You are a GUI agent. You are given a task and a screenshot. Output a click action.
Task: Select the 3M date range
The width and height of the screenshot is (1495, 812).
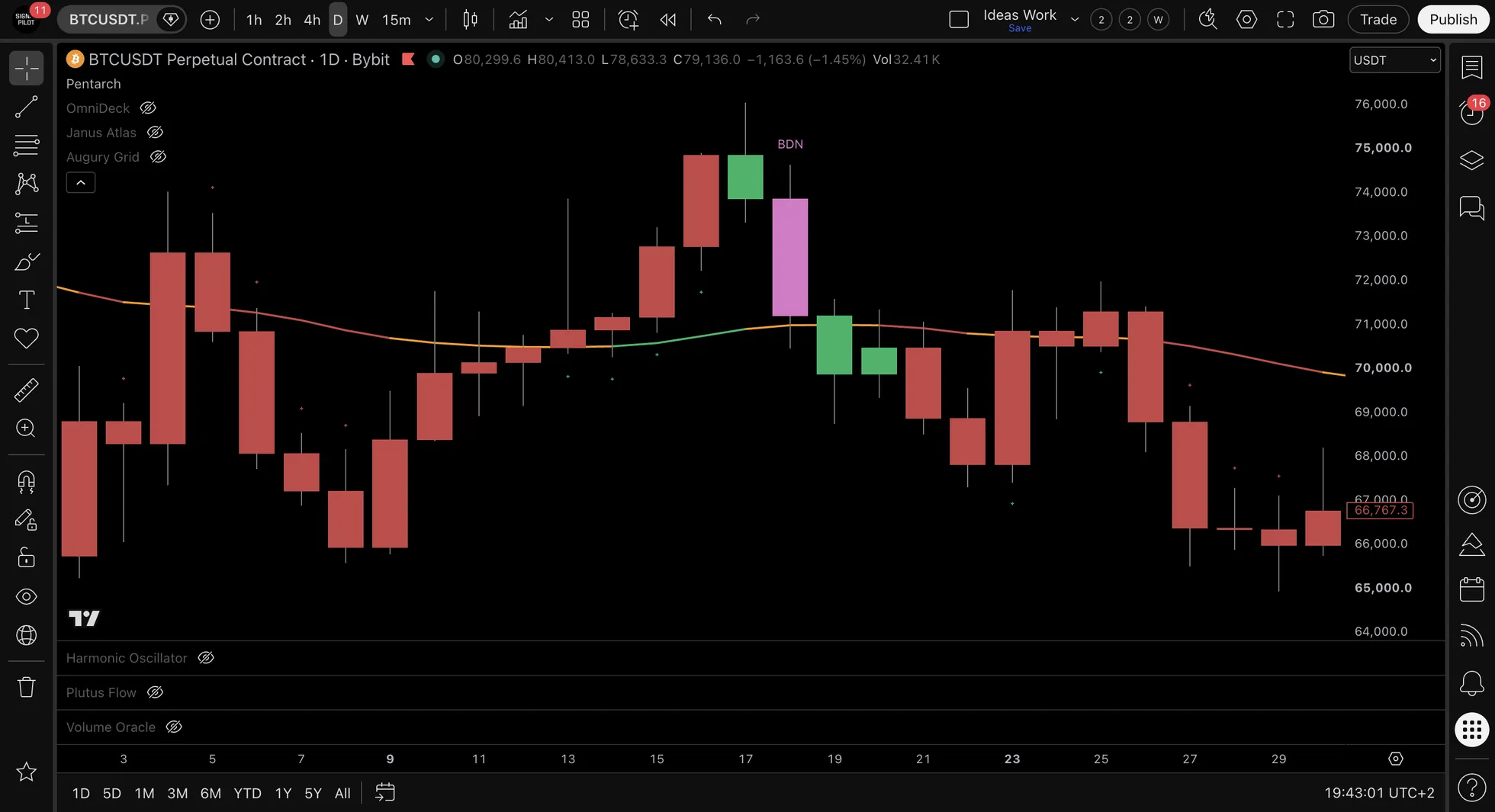click(178, 793)
